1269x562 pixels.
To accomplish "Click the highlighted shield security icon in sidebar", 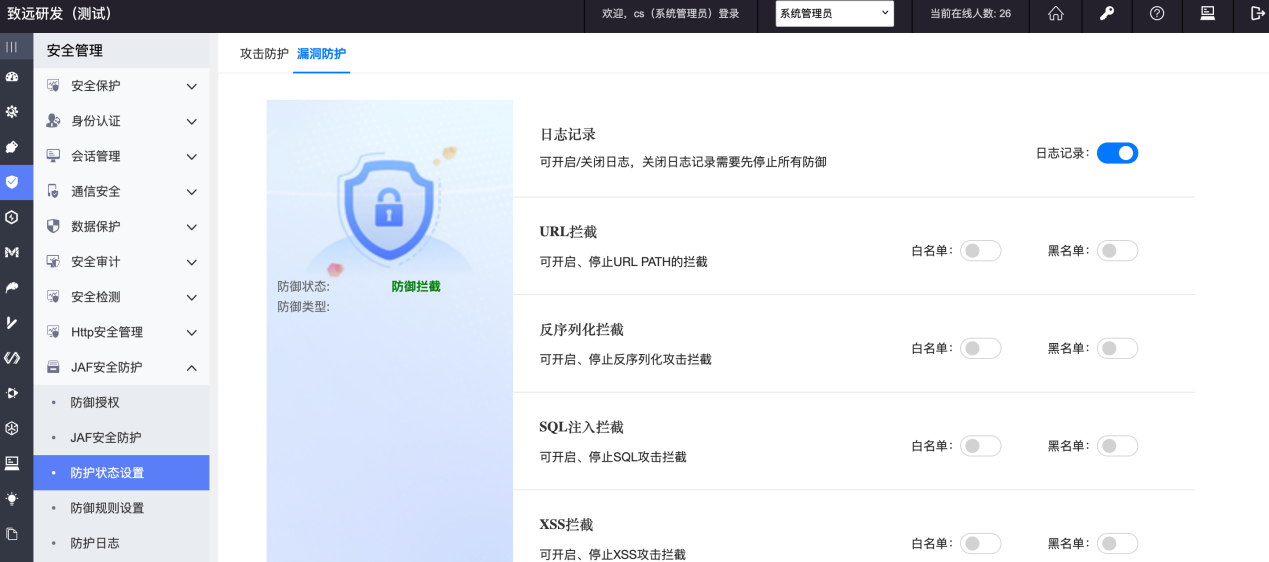I will coord(12,182).
